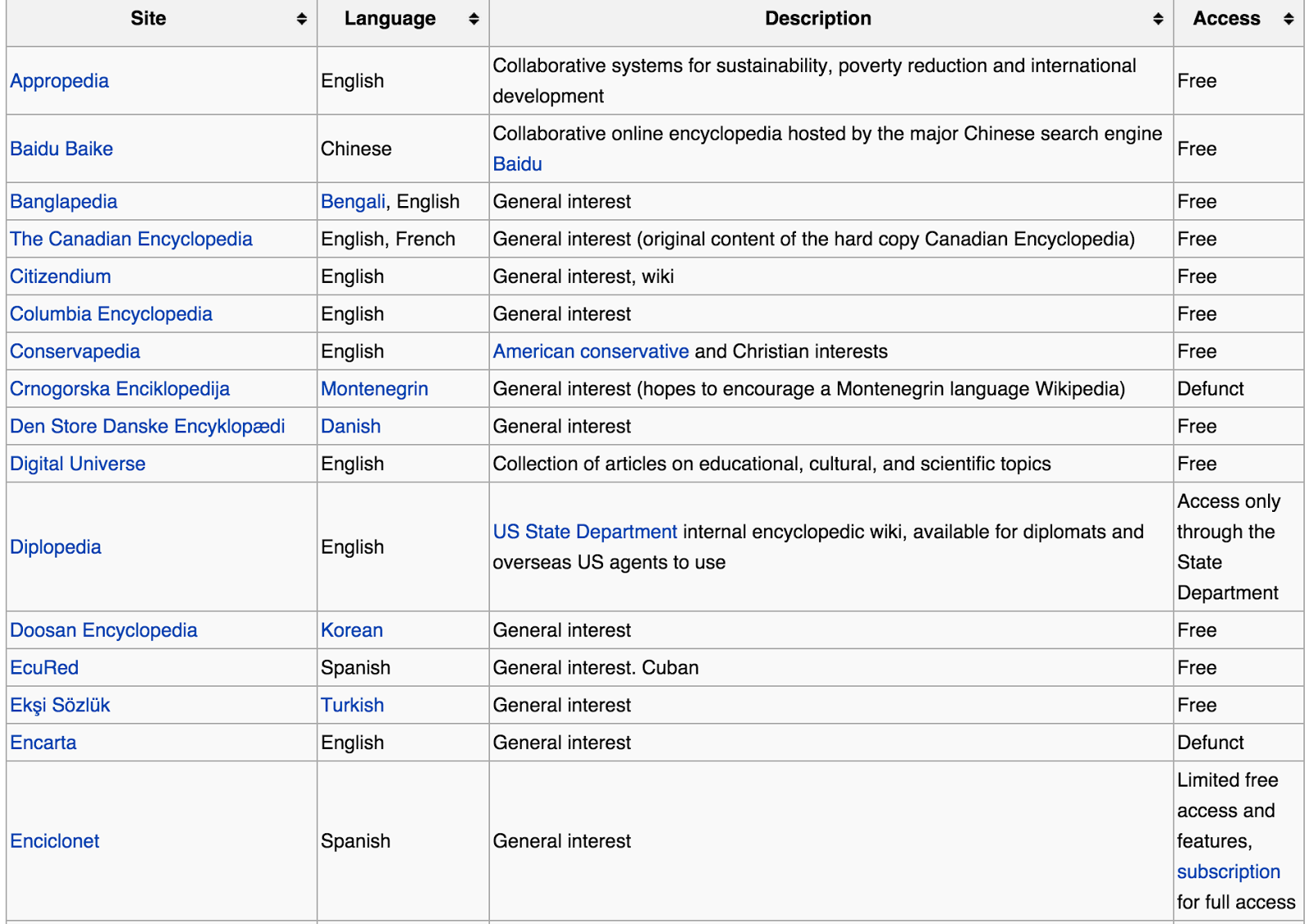Screen dimensions: 1309x924
Task: Sort the table by Language column
Action: 473,18
